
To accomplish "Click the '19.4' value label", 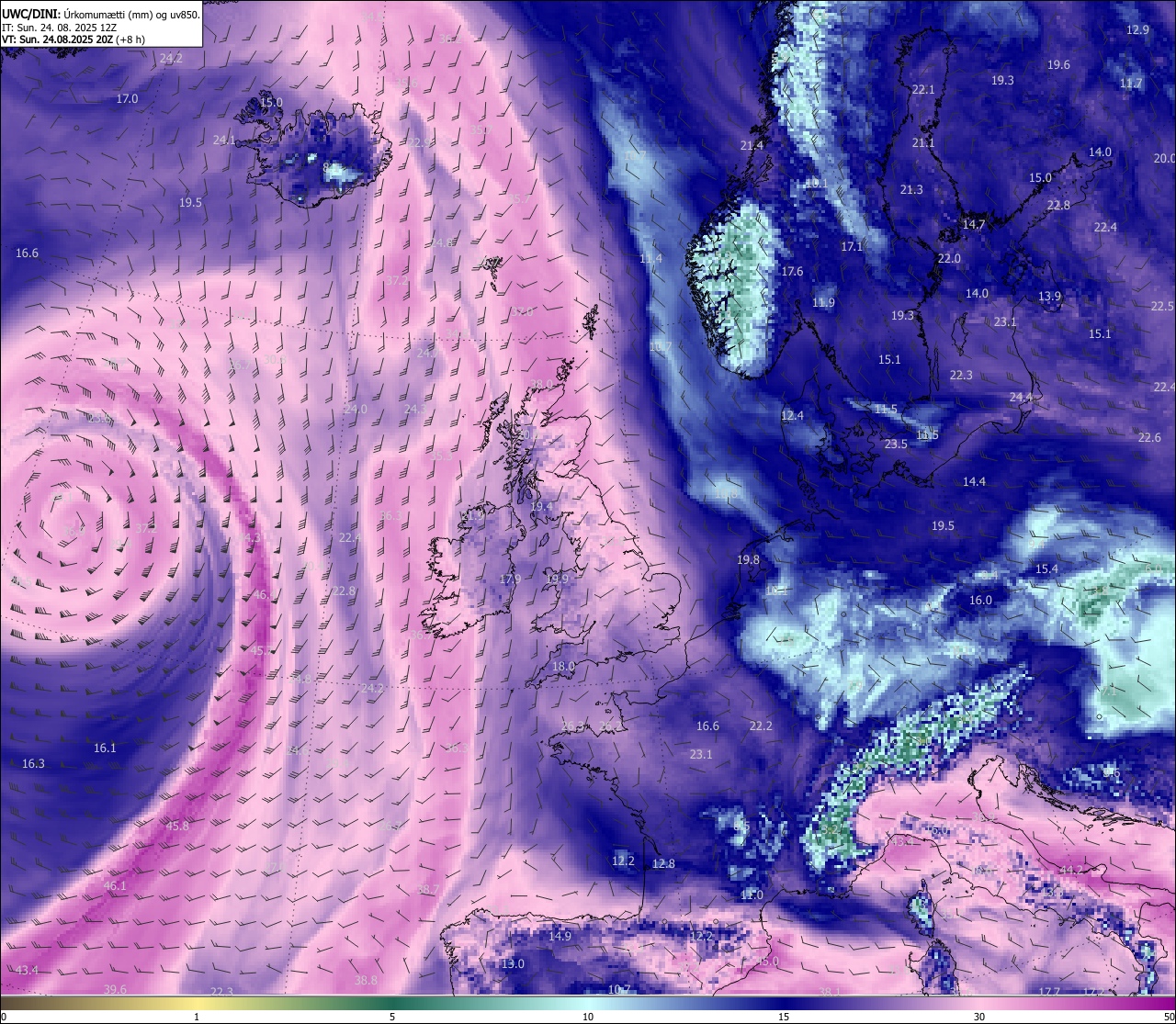I will [x=541, y=506].
